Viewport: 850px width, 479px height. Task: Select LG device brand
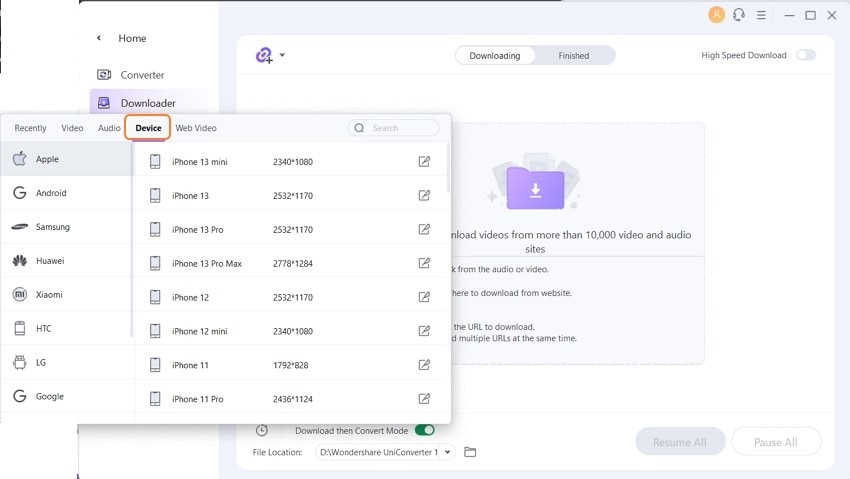pyautogui.click(x=66, y=362)
